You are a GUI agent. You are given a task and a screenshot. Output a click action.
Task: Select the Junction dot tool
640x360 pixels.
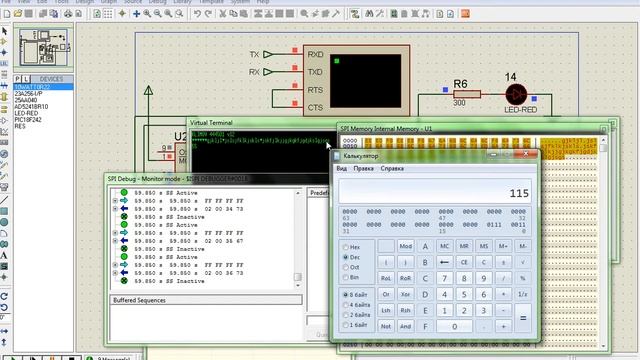(x=4, y=53)
